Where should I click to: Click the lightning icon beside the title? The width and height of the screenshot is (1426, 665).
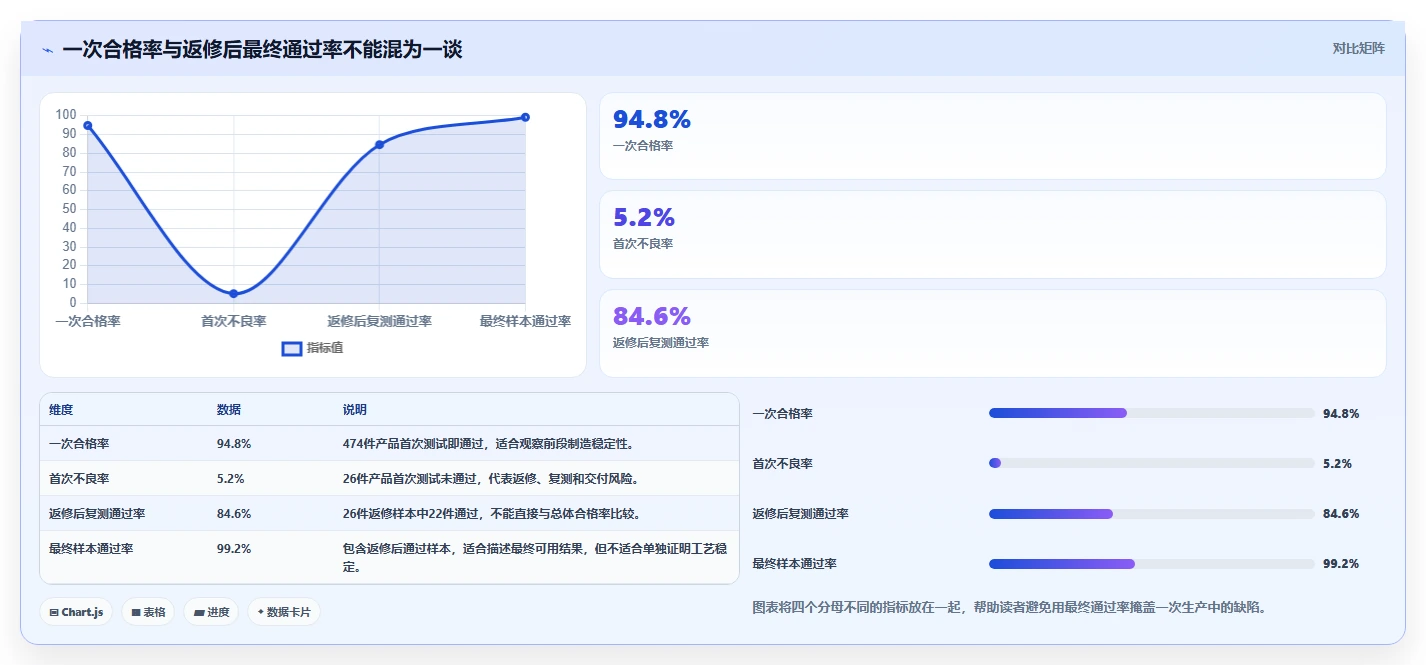(48, 50)
